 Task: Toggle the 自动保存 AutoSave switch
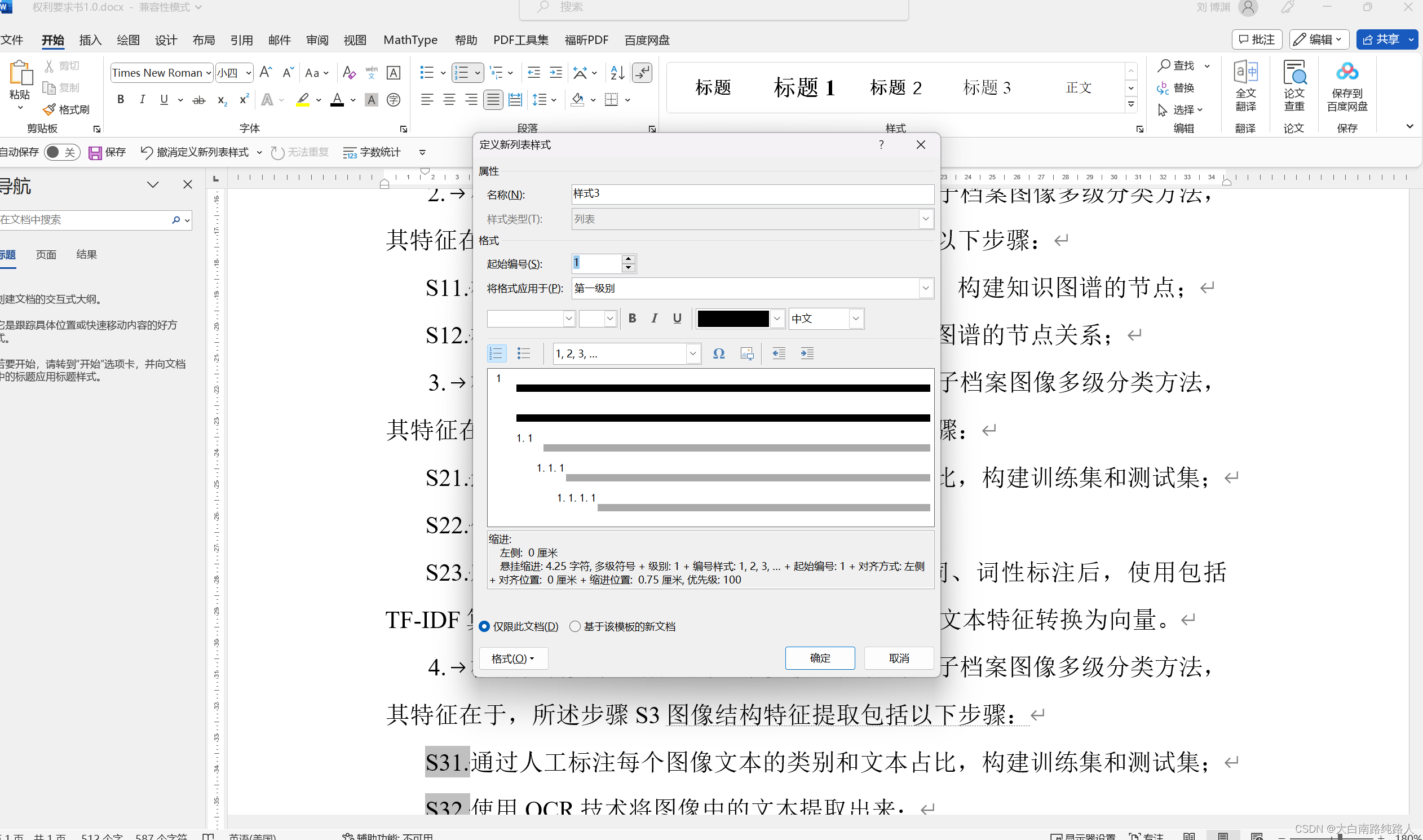61,152
